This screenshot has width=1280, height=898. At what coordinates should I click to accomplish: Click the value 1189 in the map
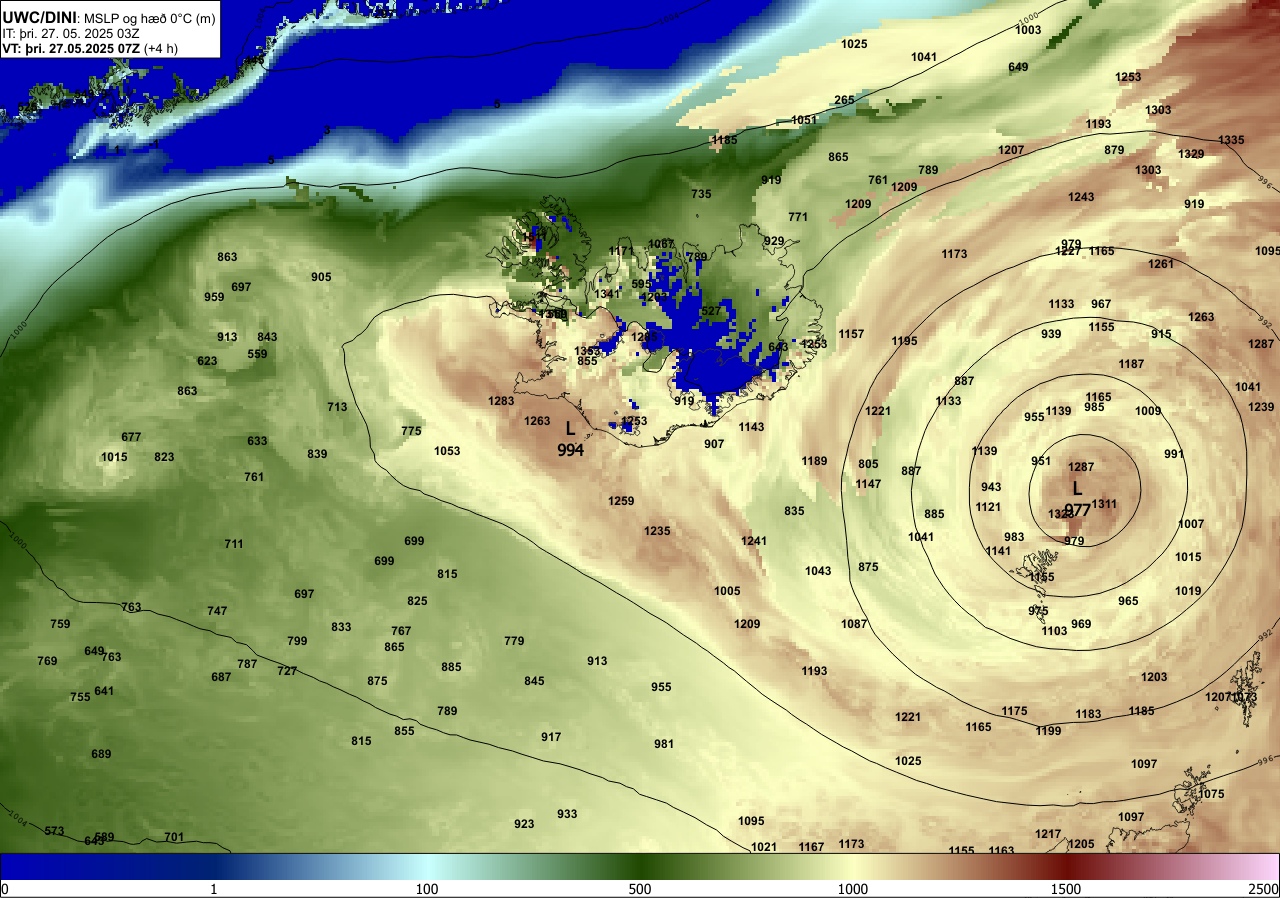[x=814, y=461]
